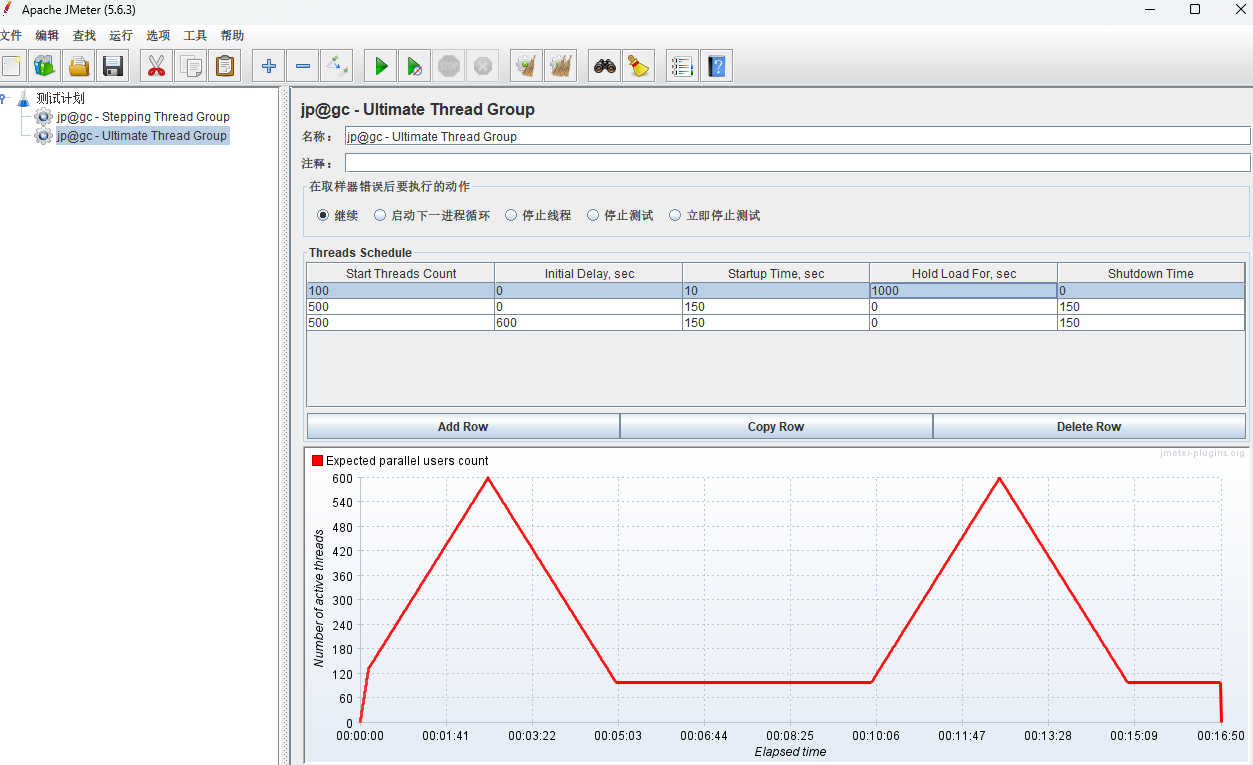The height and width of the screenshot is (765, 1253).
Task: Click the Open file folder icon
Action: pyautogui.click(x=78, y=66)
